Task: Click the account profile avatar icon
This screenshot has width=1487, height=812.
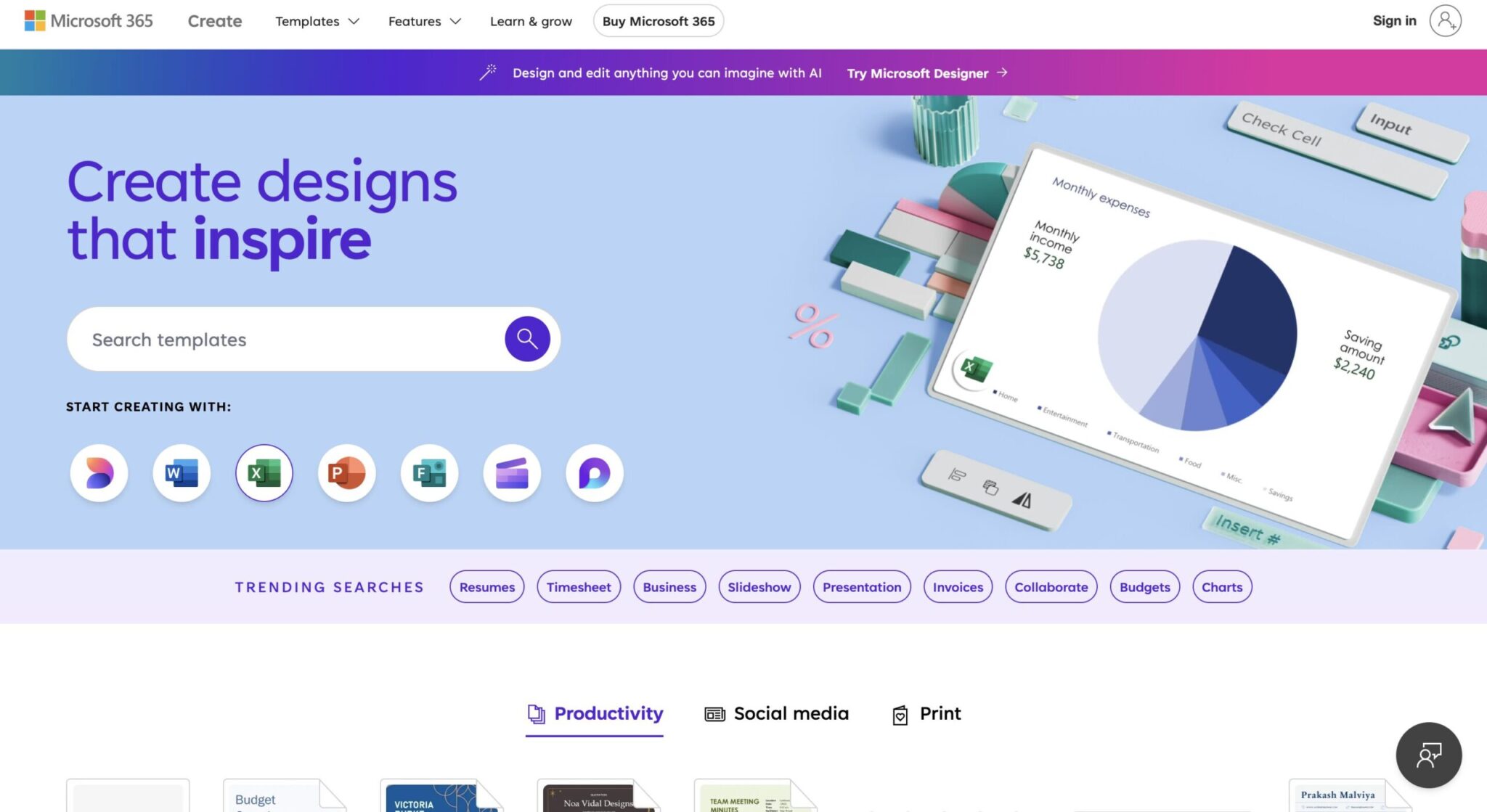Action: click(1445, 20)
